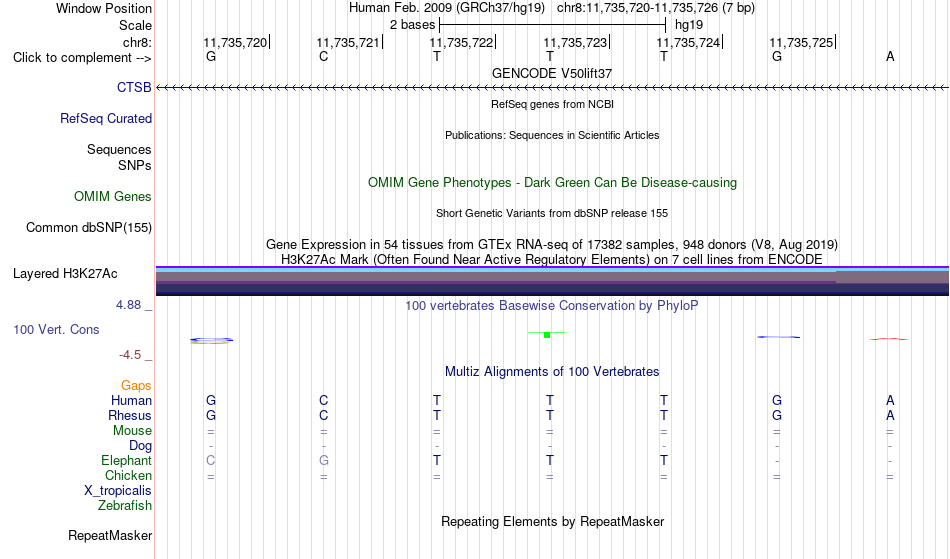The image size is (950, 559).
Task: Click 'Multiz Alignments of 100 Vertebrates' title
Action: (x=552, y=371)
